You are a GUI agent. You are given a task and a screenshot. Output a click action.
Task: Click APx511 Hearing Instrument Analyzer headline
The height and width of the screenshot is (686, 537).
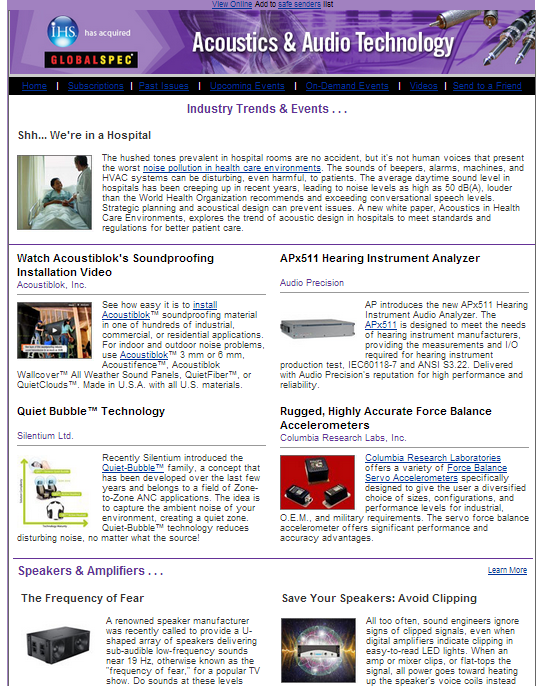(x=380, y=258)
